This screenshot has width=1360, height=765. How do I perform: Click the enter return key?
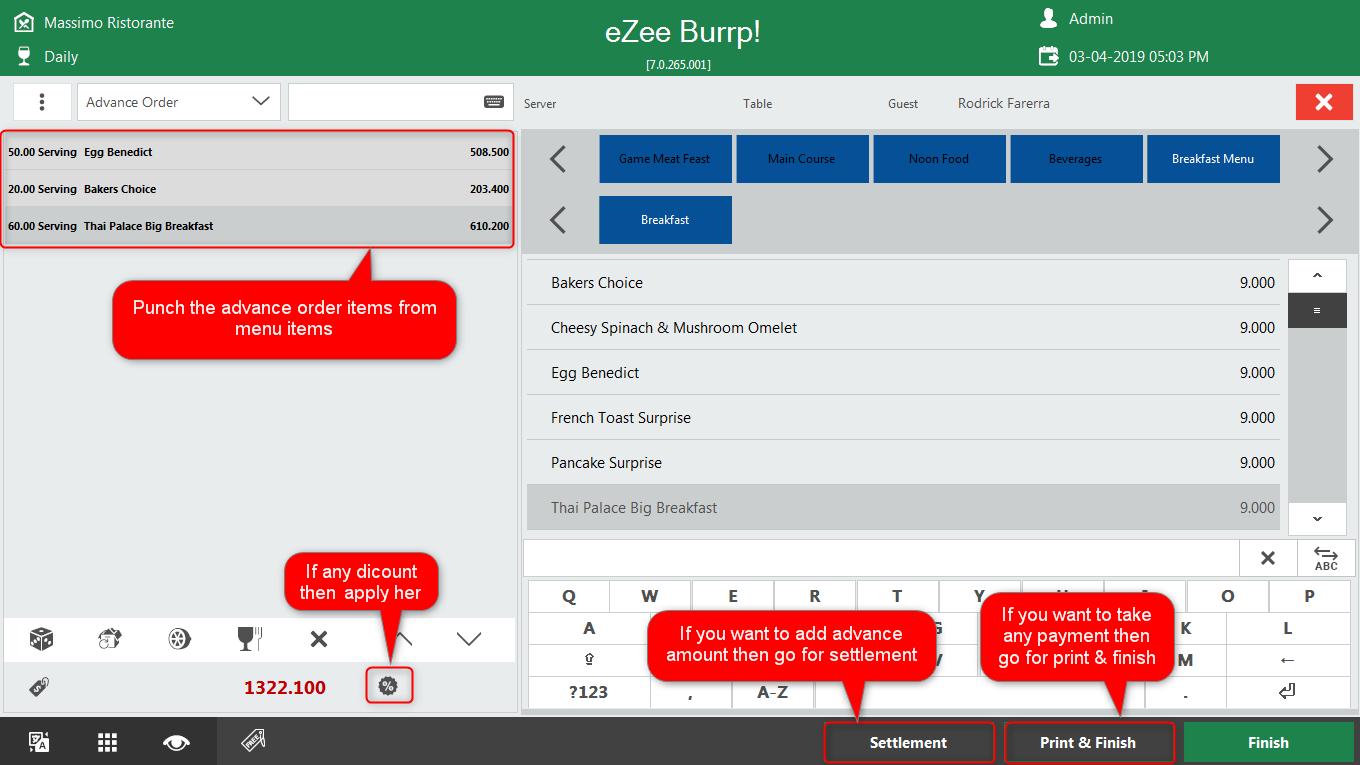pyautogui.click(x=1288, y=692)
